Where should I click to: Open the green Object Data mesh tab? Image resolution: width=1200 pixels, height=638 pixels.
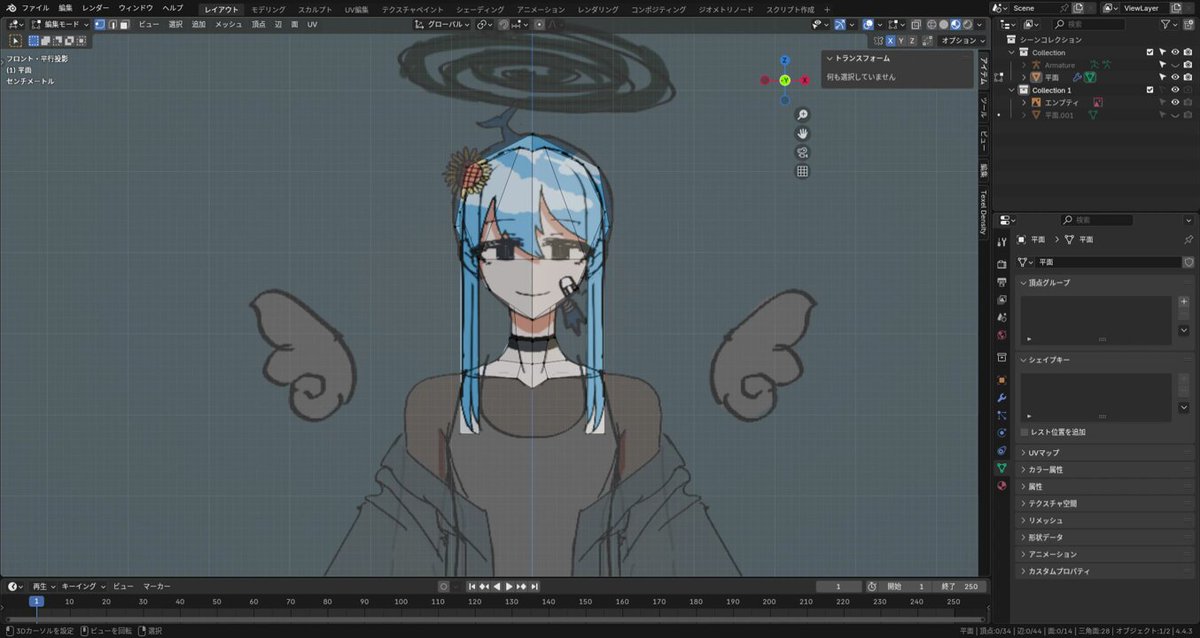[1001, 467]
